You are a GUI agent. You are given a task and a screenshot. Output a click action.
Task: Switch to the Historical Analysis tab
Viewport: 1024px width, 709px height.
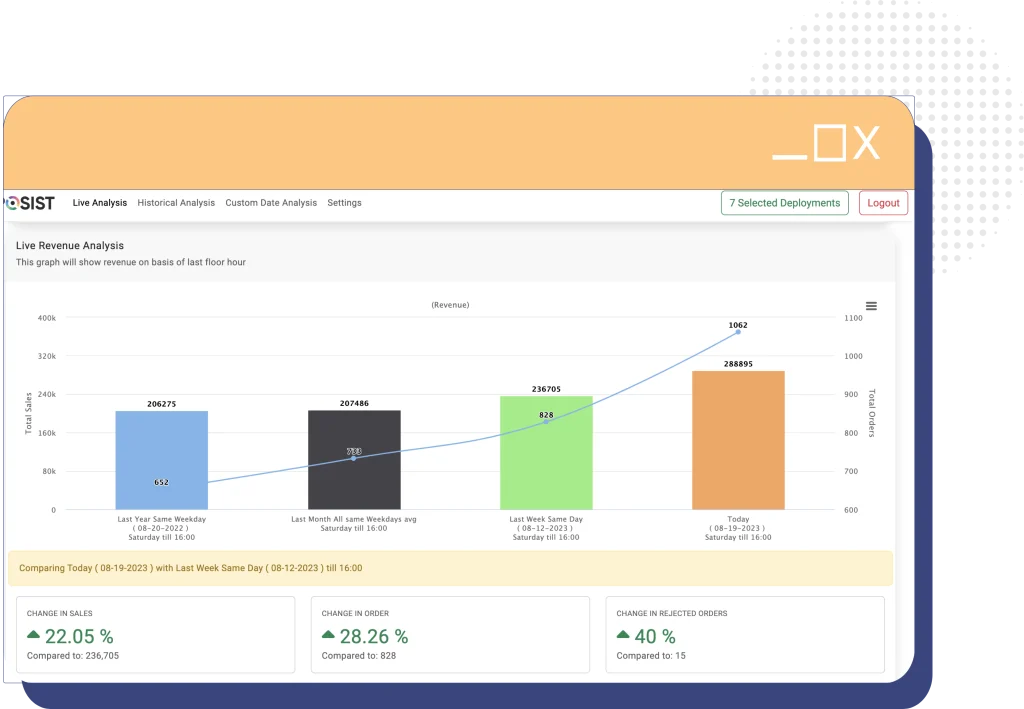(x=176, y=203)
